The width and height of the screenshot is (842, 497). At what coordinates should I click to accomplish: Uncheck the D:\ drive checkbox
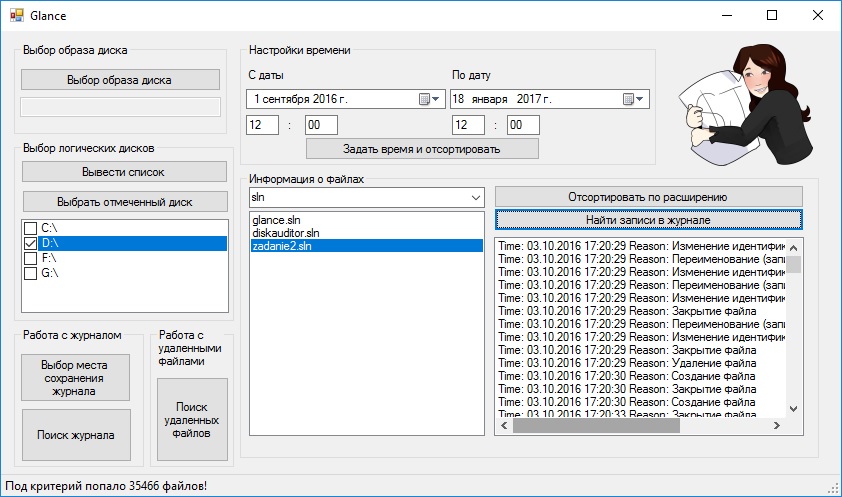tap(31, 243)
